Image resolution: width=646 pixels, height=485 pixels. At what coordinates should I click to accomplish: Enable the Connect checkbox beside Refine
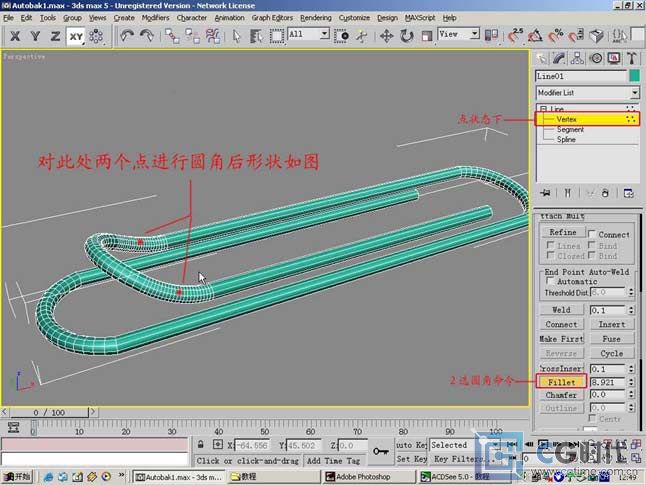point(592,234)
